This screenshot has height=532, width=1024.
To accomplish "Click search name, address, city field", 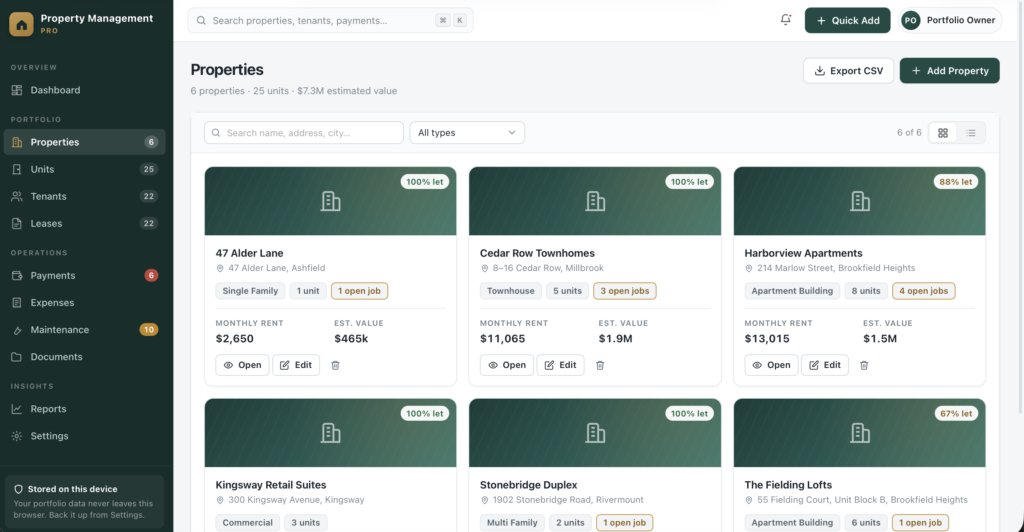I will point(304,133).
